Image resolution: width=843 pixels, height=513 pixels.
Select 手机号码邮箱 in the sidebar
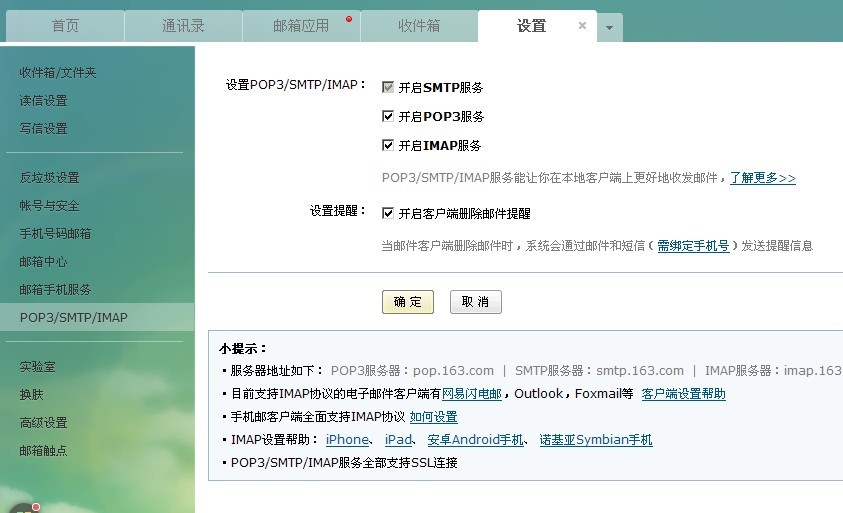tap(55, 233)
